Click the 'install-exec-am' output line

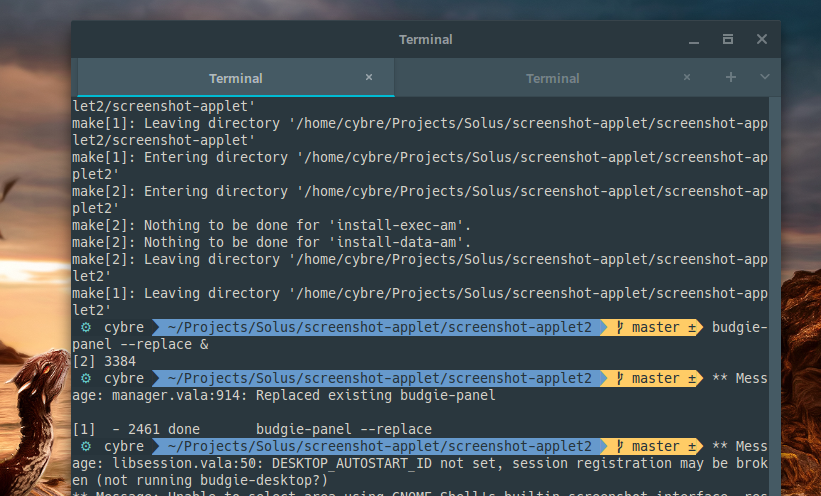coord(271,225)
